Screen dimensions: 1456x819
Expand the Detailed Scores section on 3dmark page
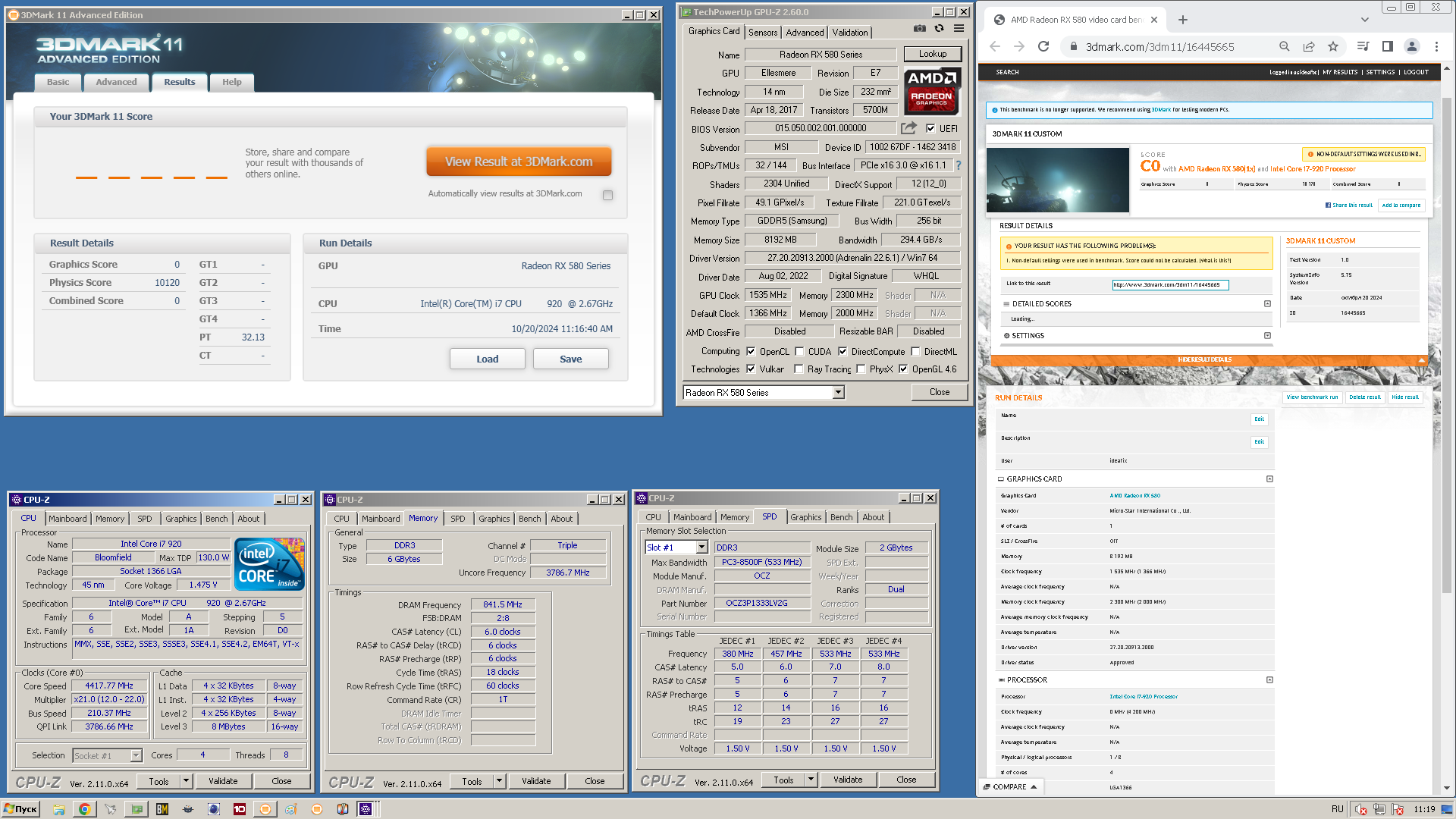coord(1267,303)
